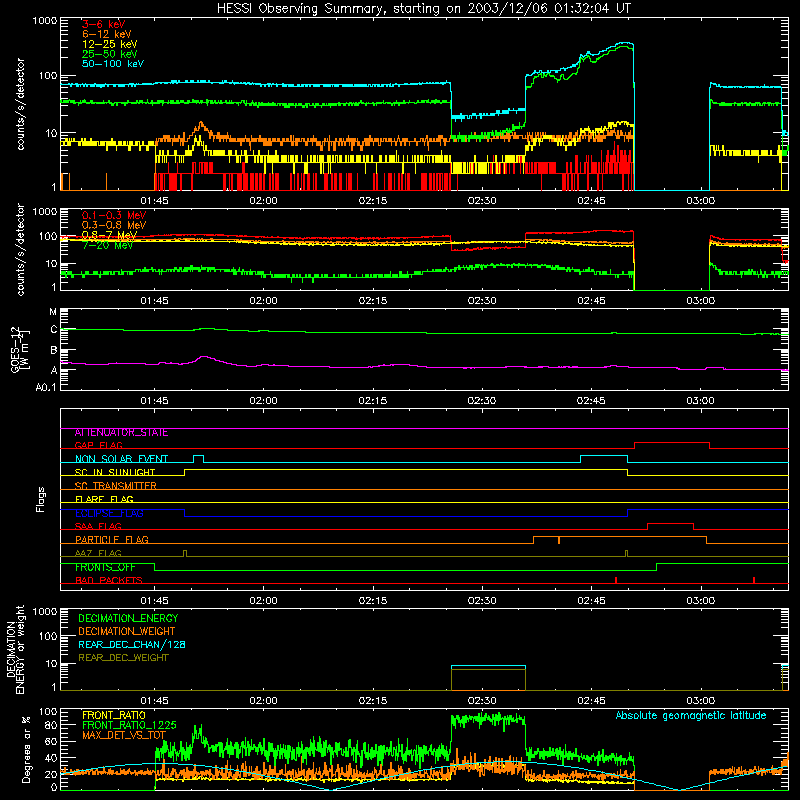Click the DECIMATION ENERGY or weight axis label
This screenshot has height=800, width=800.
tap(15, 649)
